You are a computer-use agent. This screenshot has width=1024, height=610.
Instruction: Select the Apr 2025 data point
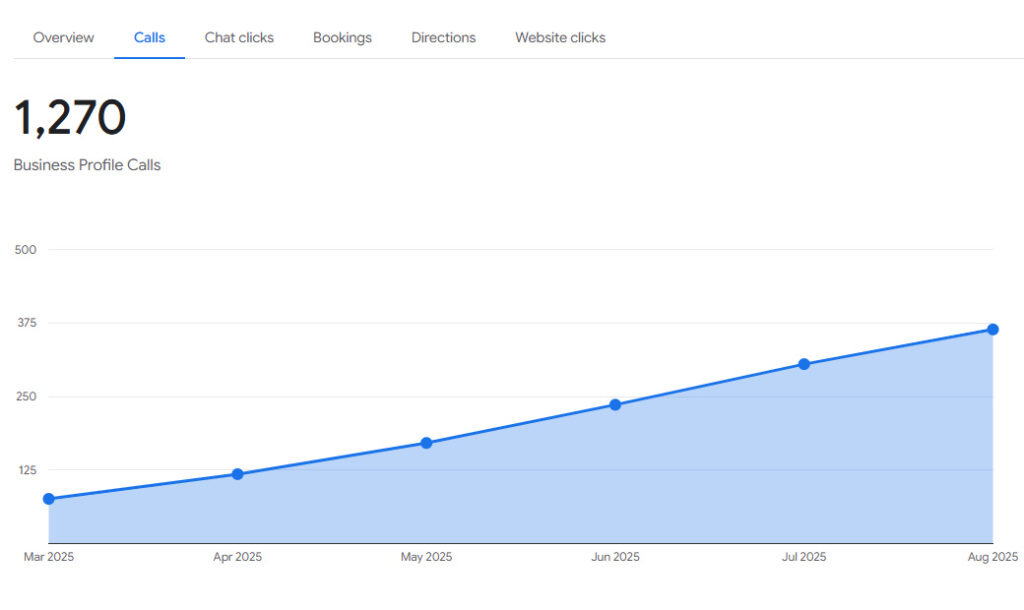(237, 474)
